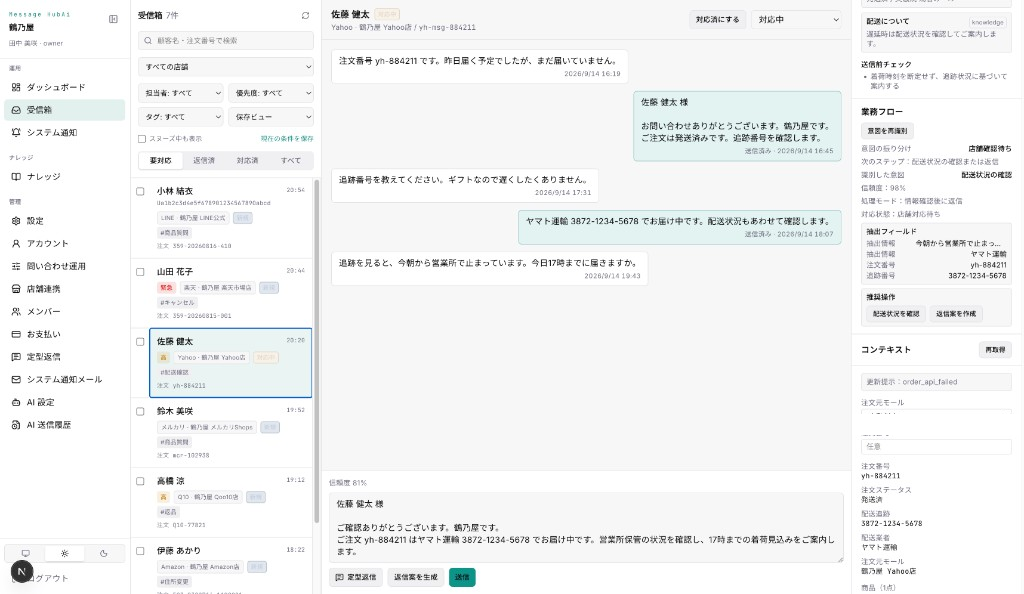Select the 対応済 tab
The image size is (1024, 594).
(x=248, y=160)
